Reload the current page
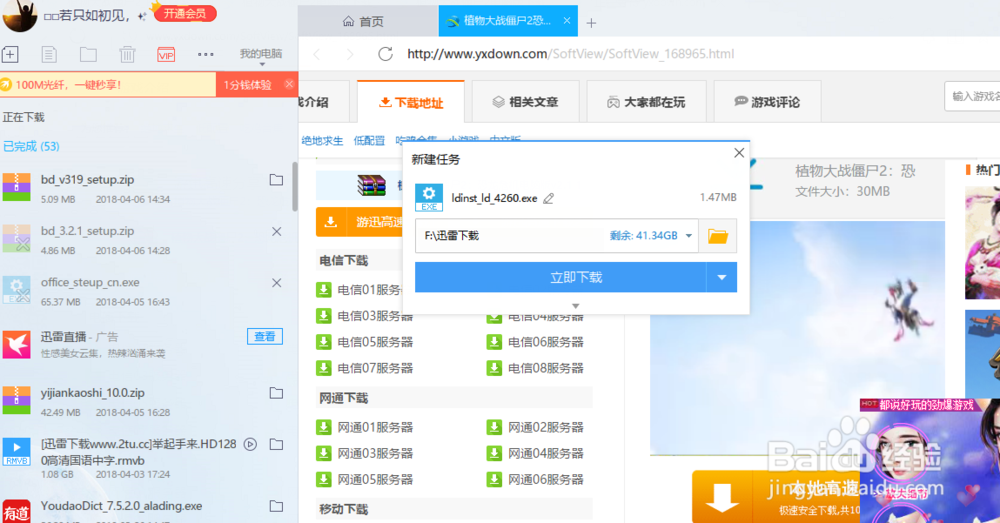Screen dimensions: 1000x523 [x=385, y=54]
